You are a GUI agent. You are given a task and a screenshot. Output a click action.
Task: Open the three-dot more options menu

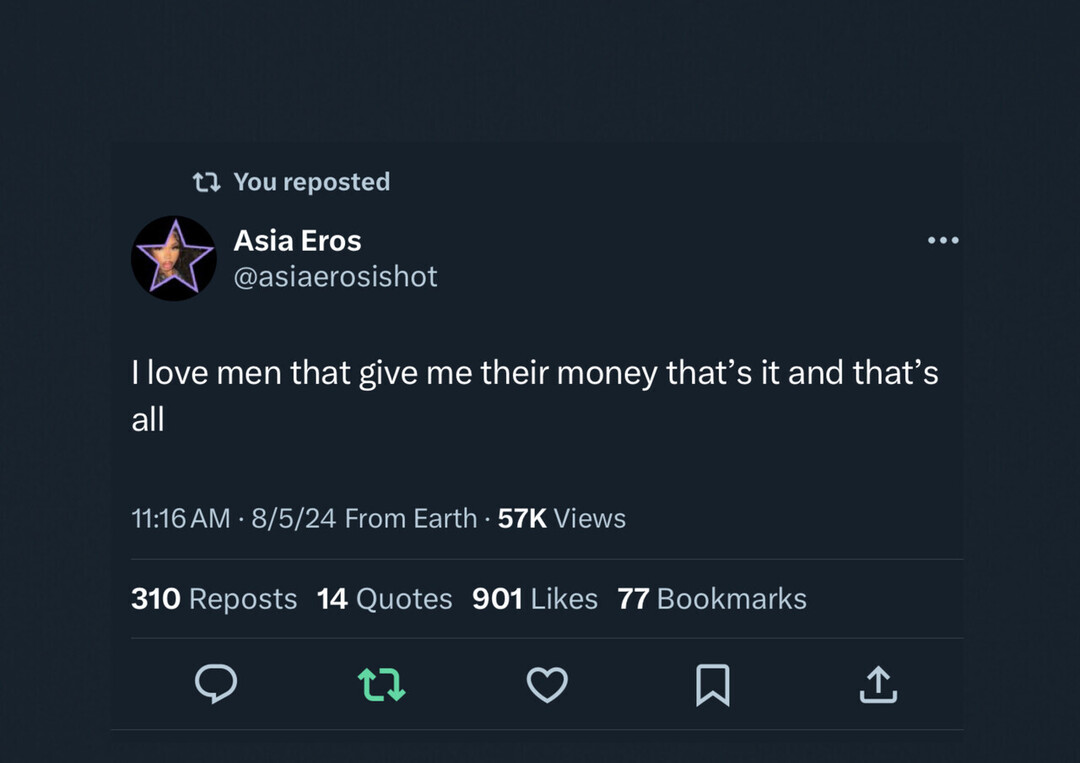(942, 240)
